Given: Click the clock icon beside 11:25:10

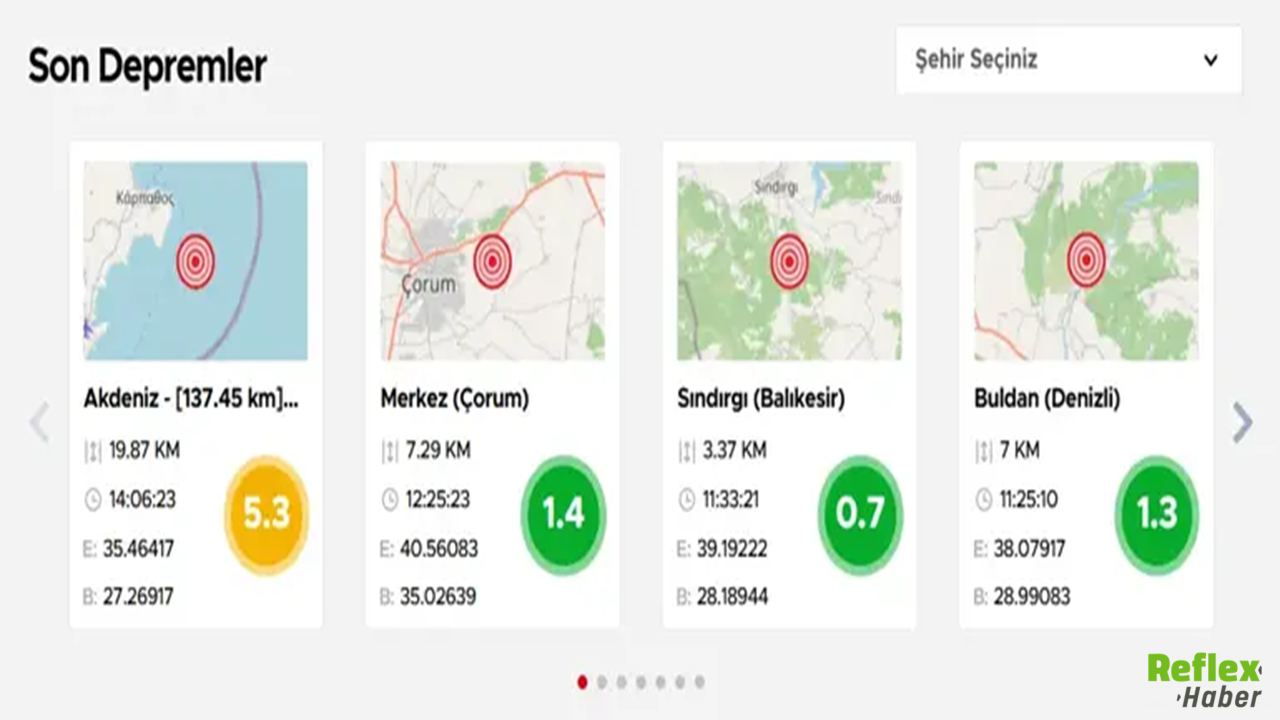Looking at the screenshot, I should (984, 500).
